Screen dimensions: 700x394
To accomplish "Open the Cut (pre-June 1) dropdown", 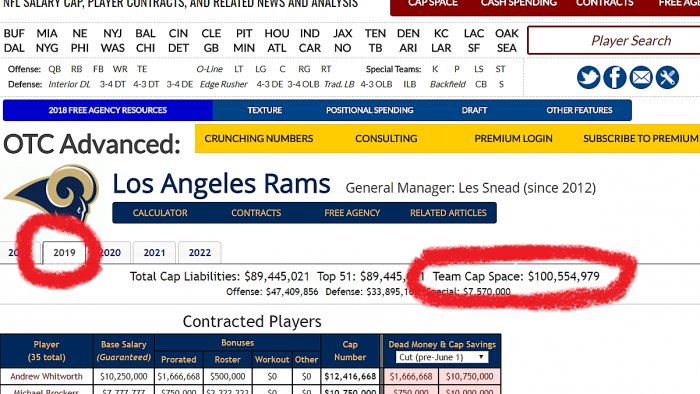I will [x=442, y=357].
